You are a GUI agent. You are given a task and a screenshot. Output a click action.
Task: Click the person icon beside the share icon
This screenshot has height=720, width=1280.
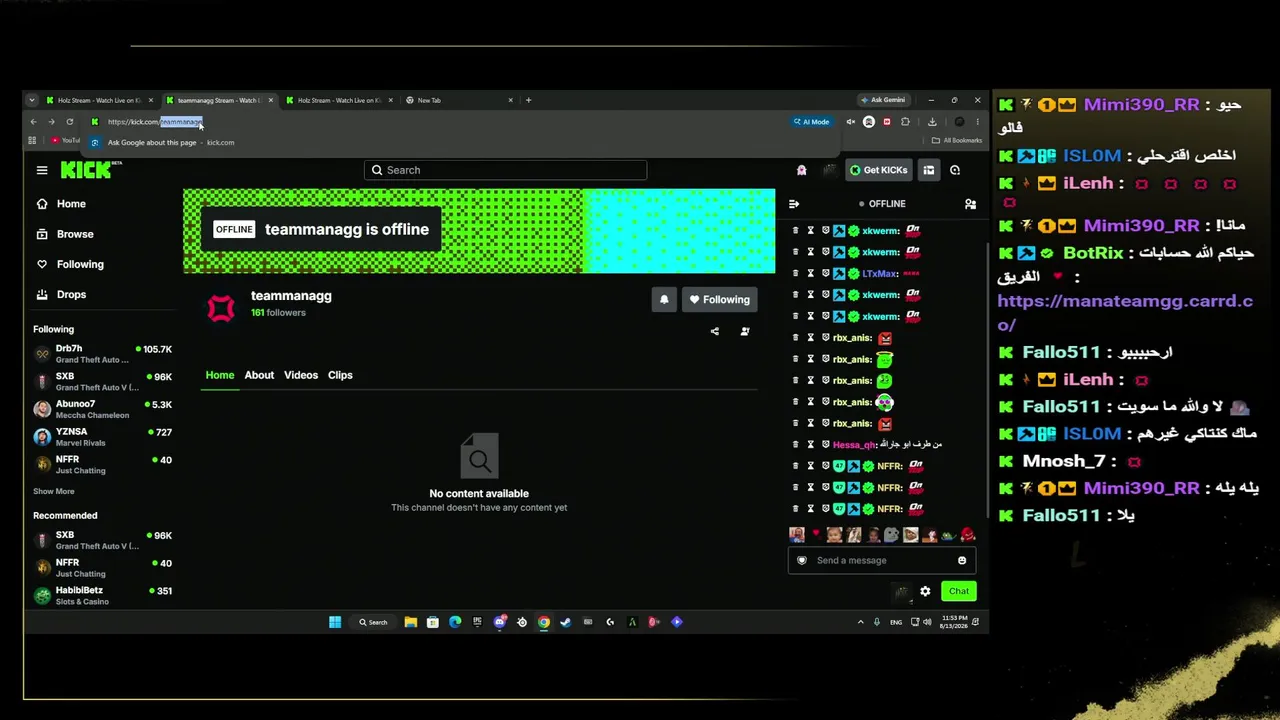745,331
